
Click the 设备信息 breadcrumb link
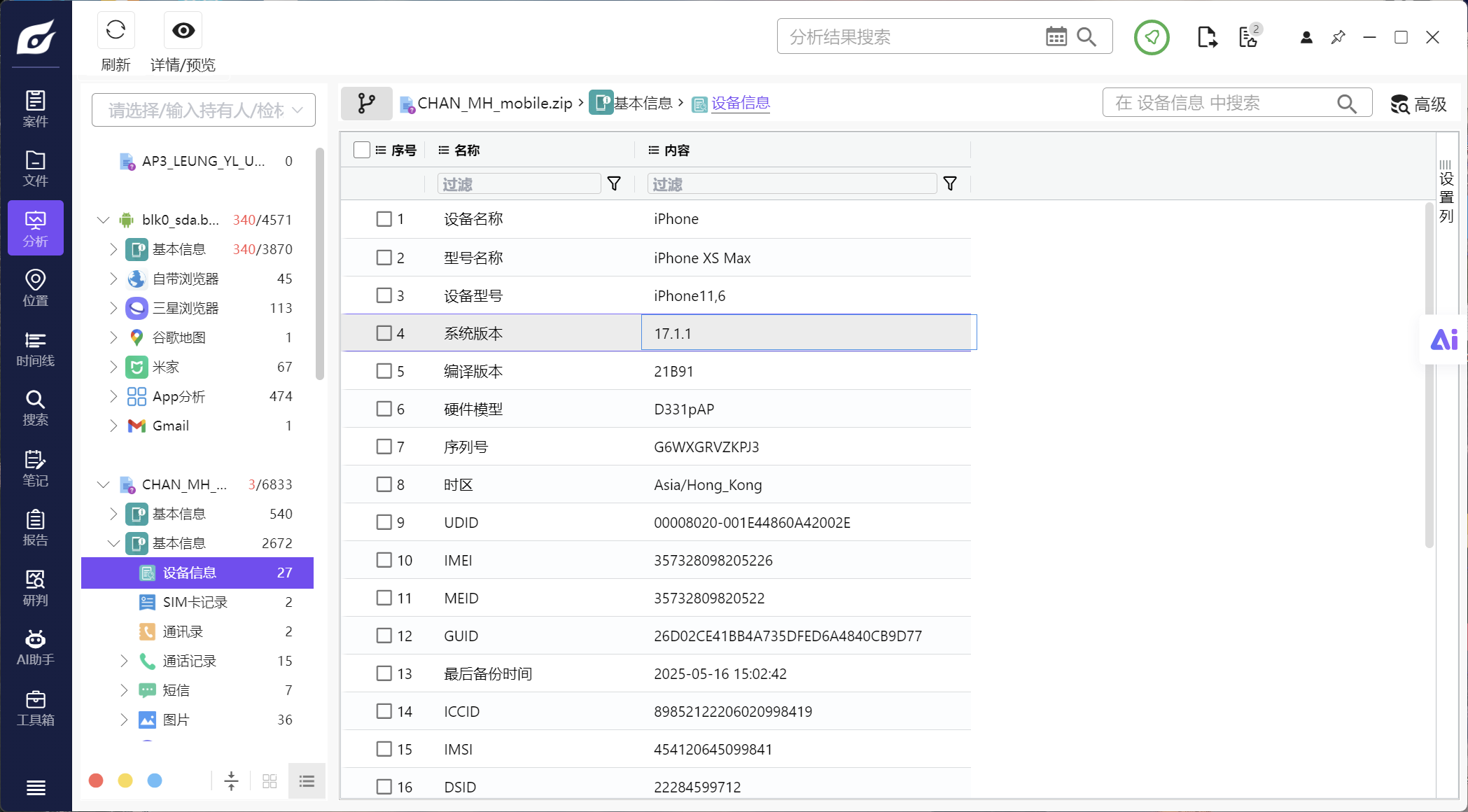point(741,104)
